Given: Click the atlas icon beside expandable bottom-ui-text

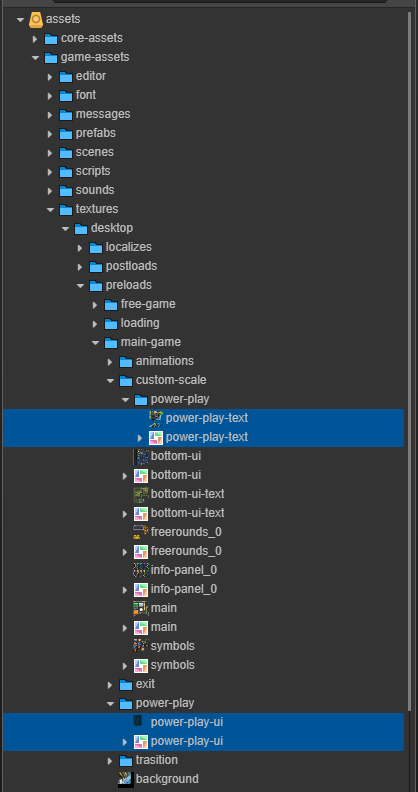Looking at the screenshot, I should pyautogui.click(x=141, y=514).
